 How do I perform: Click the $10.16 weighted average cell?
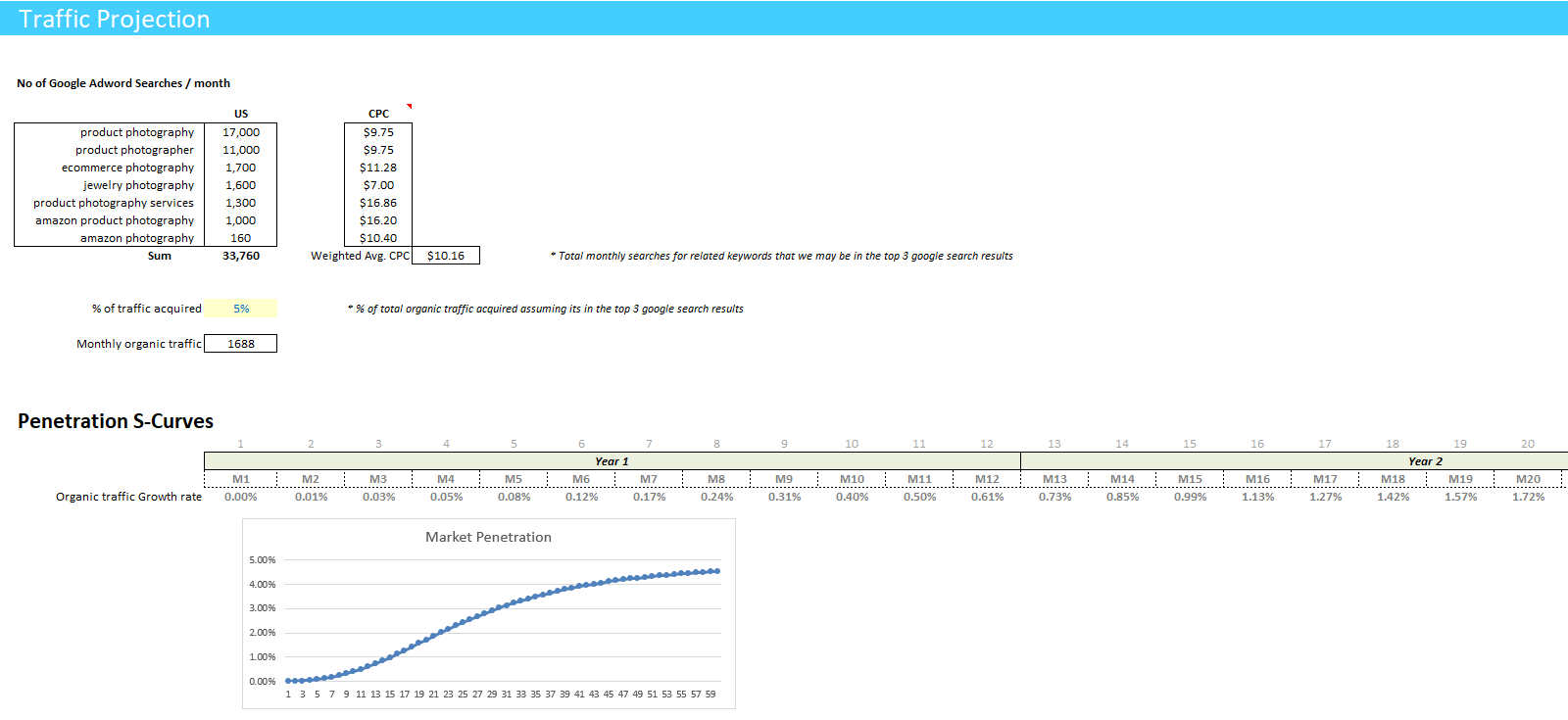click(446, 256)
